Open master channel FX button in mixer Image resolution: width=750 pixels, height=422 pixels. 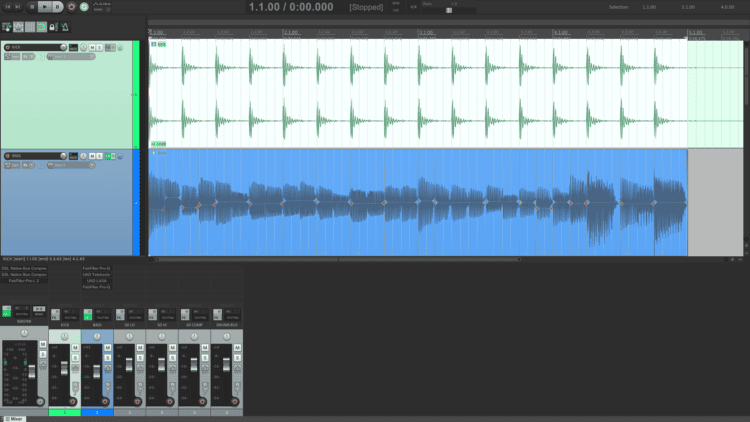pos(7,311)
